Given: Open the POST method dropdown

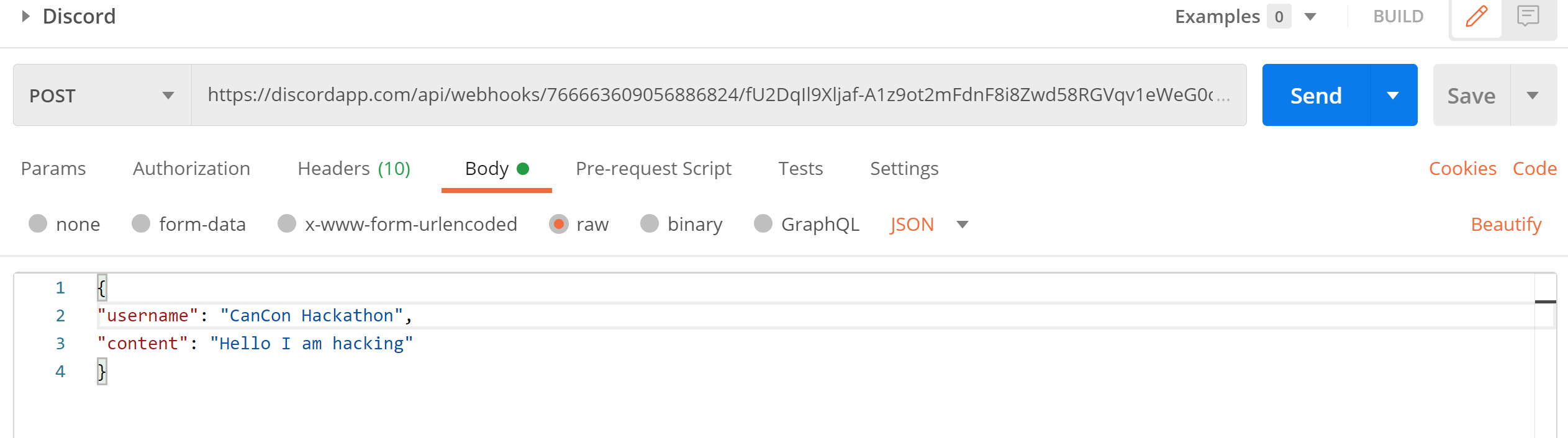Looking at the screenshot, I should click(x=102, y=95).
